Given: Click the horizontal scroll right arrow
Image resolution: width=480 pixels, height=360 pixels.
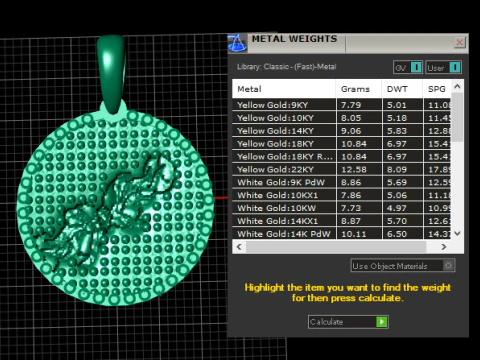Looking at the screenshot, I should click(x=444, y=247).
